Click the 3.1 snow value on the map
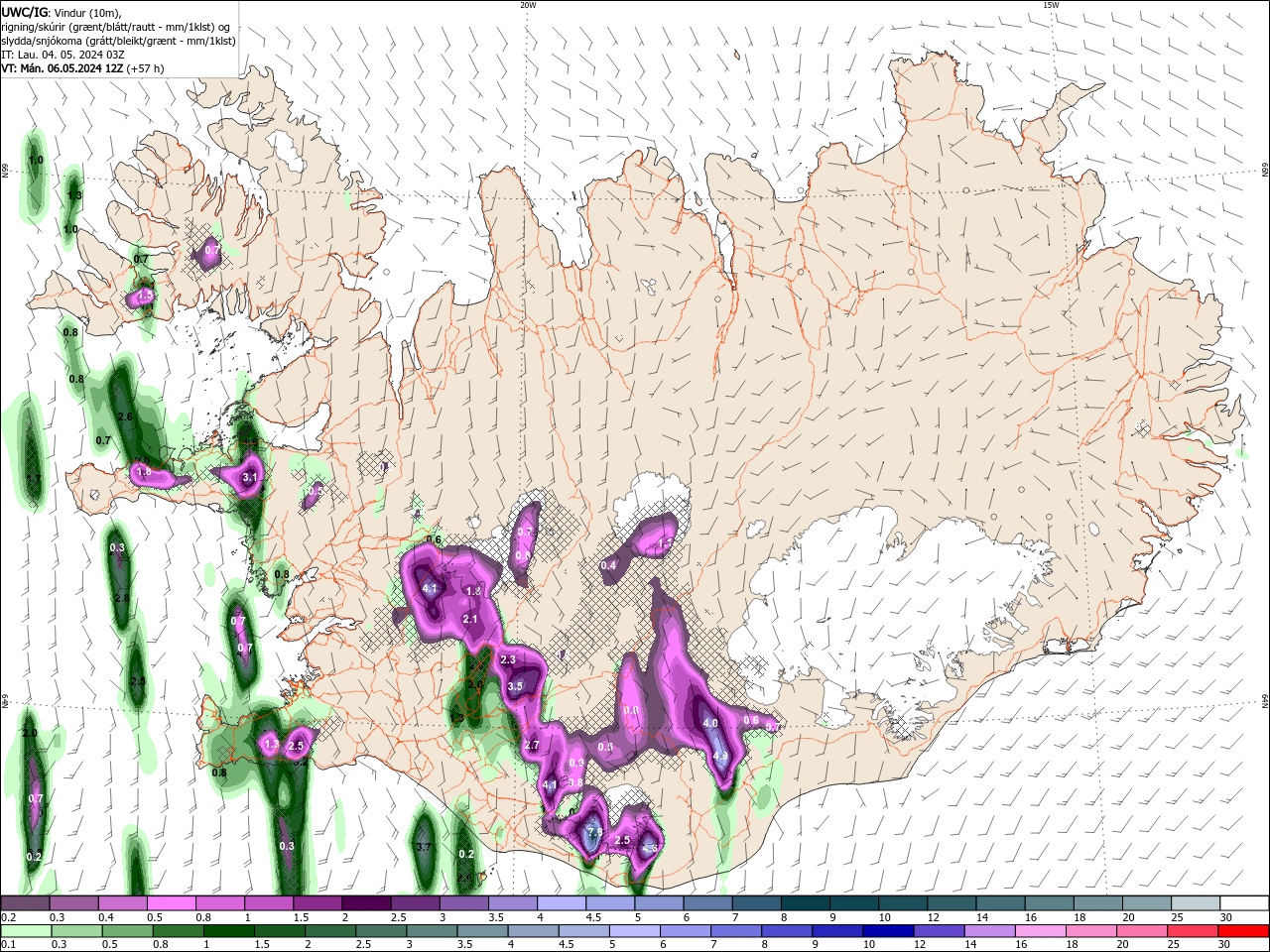The height and width of the screenshot is (952, 1270). point(250,478)
